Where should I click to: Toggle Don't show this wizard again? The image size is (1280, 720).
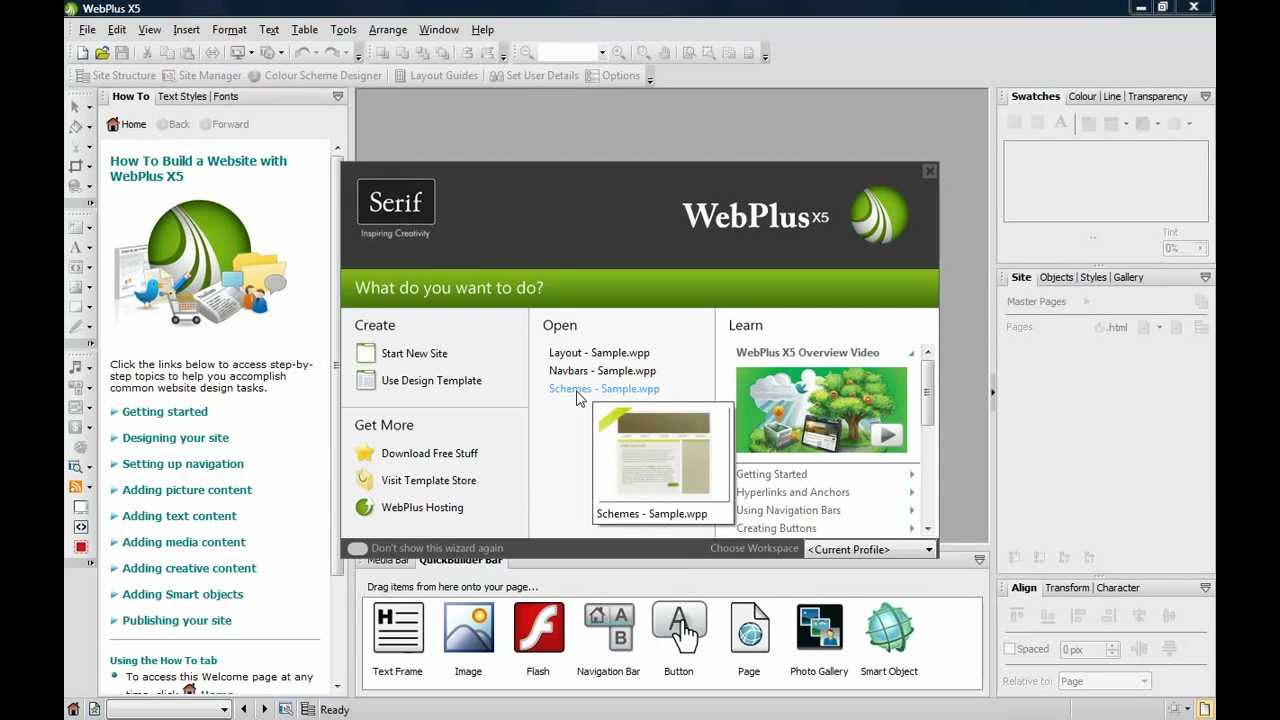[x=357, y=549]
